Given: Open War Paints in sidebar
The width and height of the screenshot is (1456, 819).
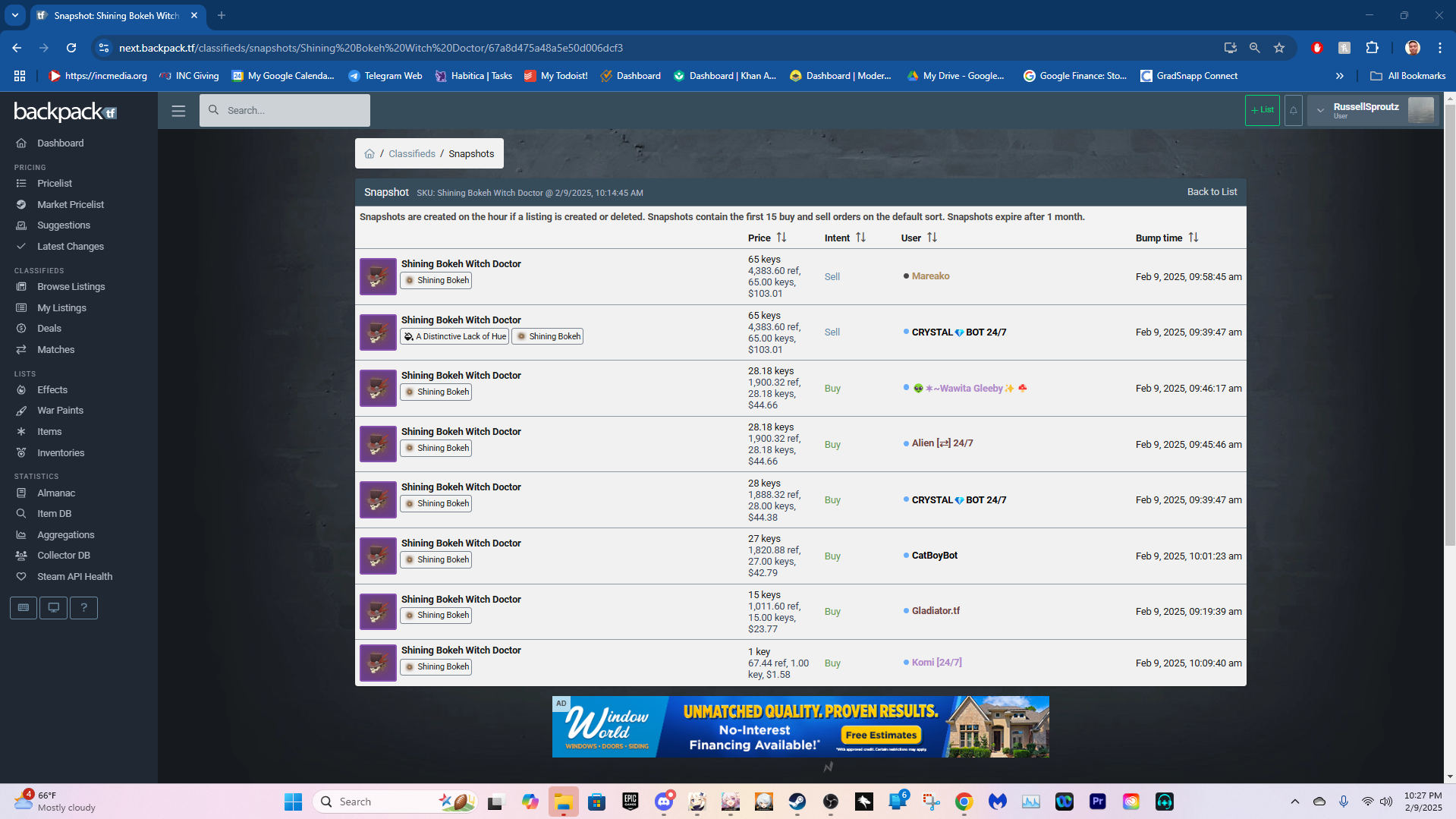Looking at the screenshot, I should pyautogui.click(x=61, y=411).
